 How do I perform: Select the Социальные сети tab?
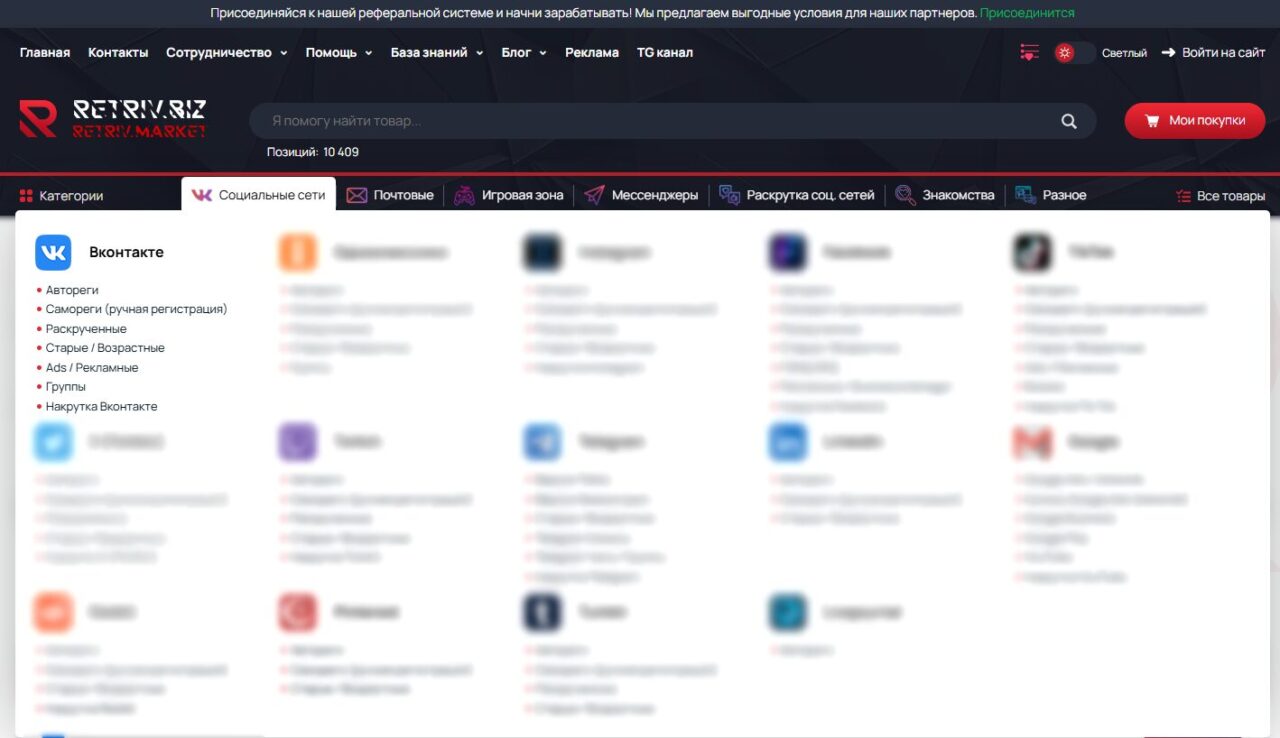pos(259,195)
